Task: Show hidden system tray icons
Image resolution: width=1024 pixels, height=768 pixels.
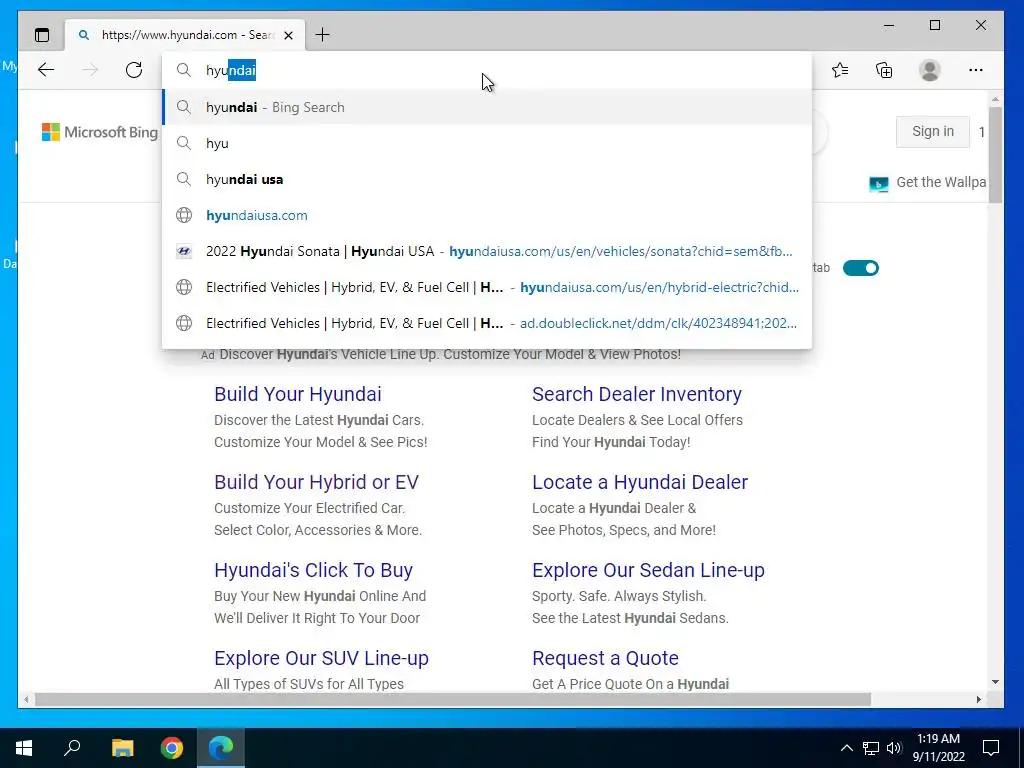Action: (846, 748)
